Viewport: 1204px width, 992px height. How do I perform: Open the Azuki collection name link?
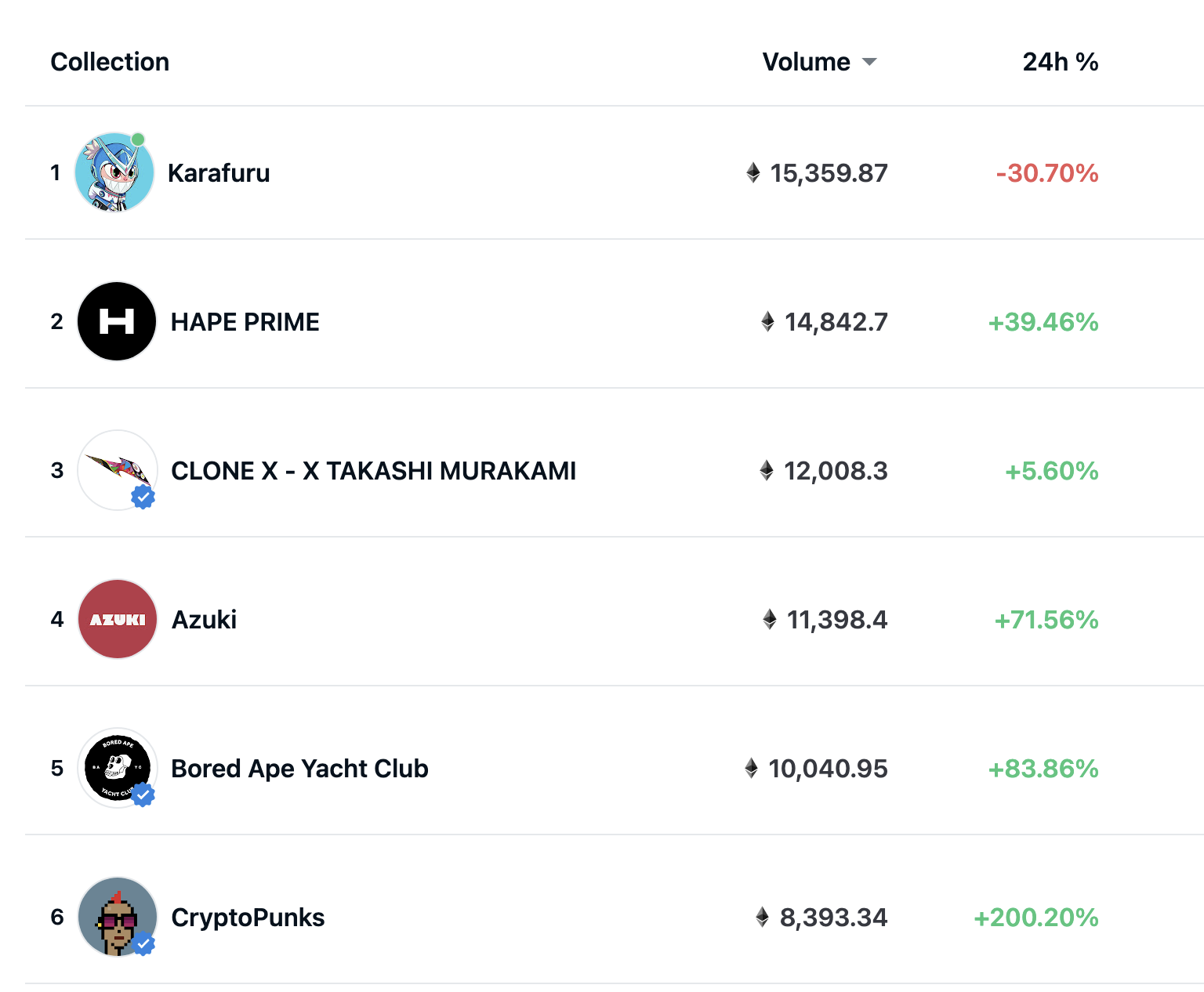click(x=204, y=620)
